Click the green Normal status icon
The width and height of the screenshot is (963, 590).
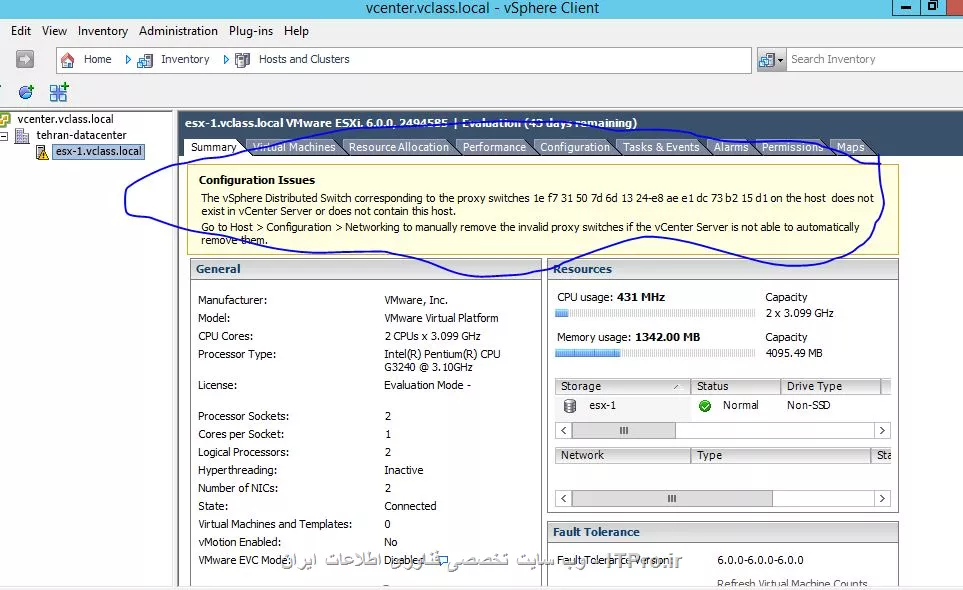click(x=705, y=406)
